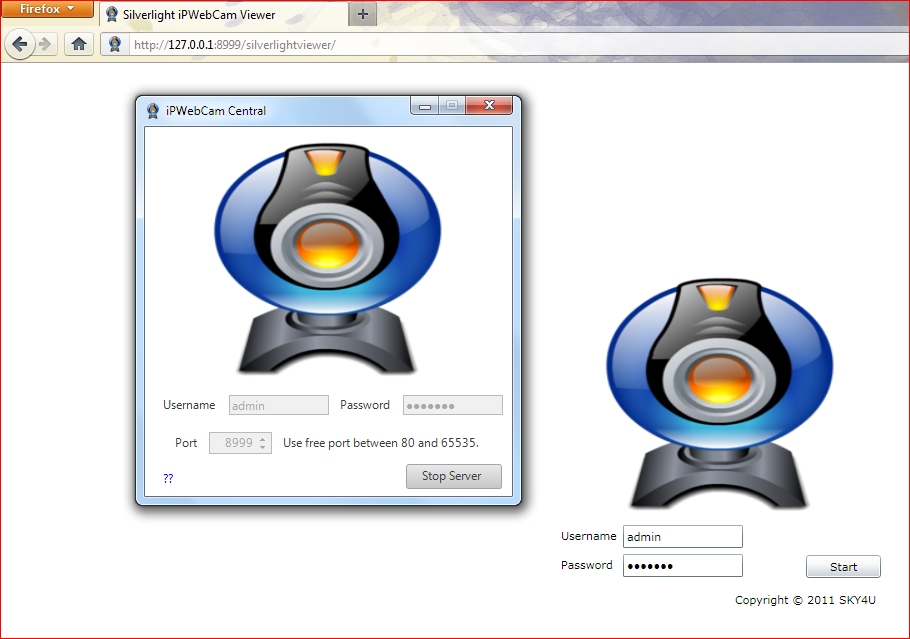
Task: Click the Password label on the viewer page
Action: click(x=587, y=565)
